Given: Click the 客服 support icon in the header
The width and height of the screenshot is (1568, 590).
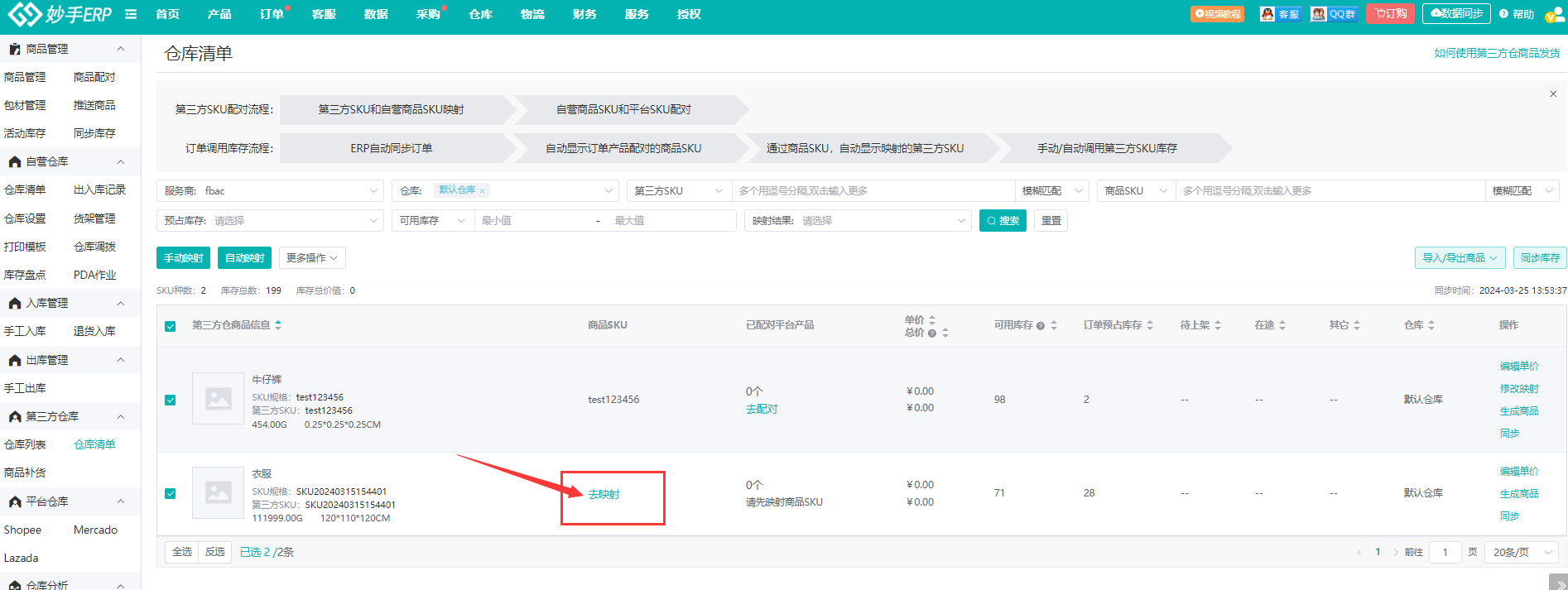Looking at the screenshot, I should [1280, 14].
